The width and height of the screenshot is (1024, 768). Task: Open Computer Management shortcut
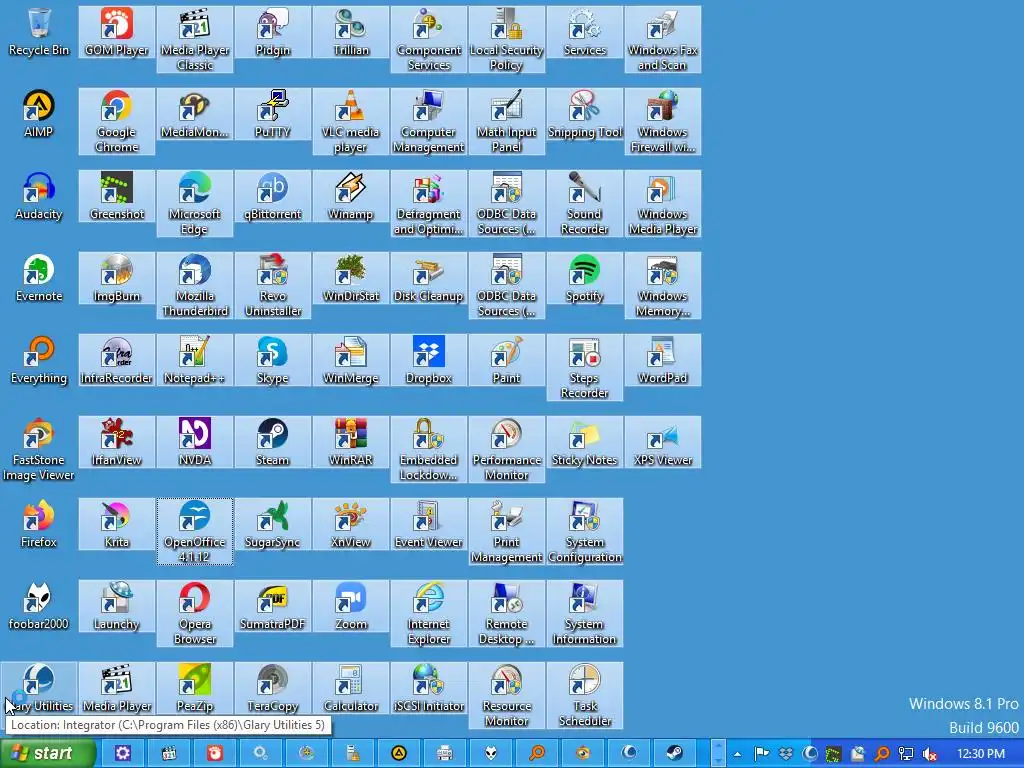(428, 121)
